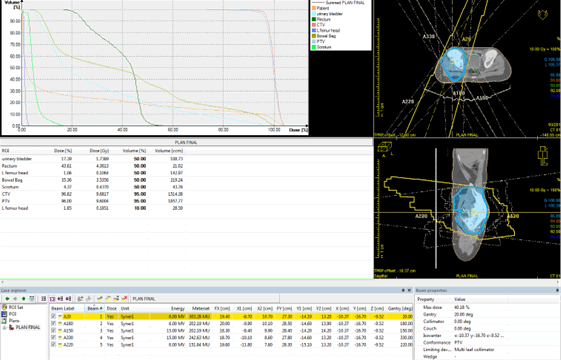Click the blue grid toolbar icon
561x360 pixels.
pos(31,298)
